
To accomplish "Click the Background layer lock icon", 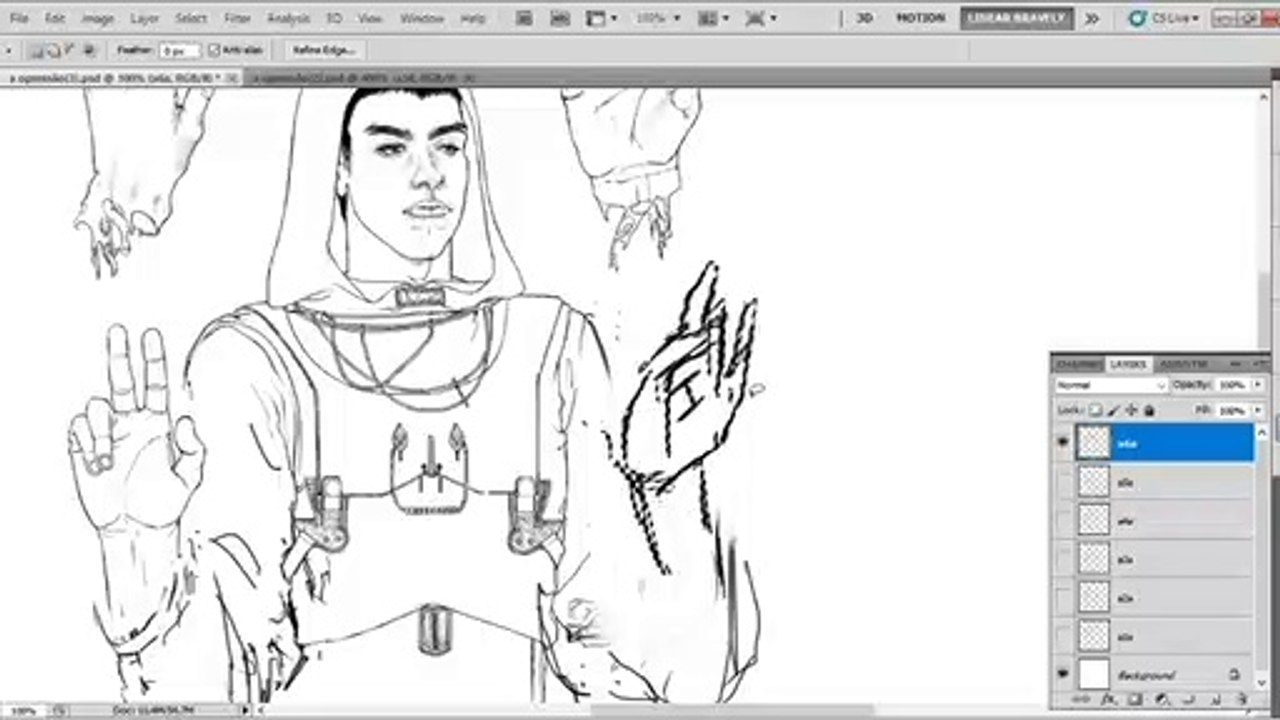I will point(1234,675).
